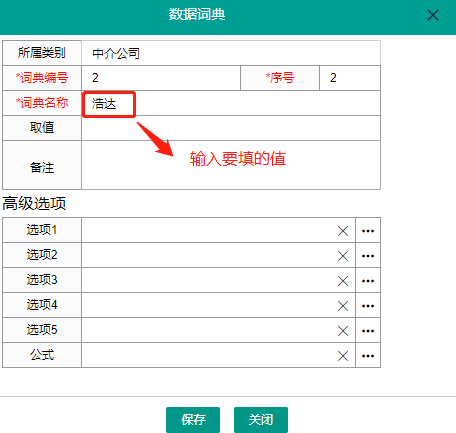This screenshot has height=433, width=456.
Task: Clear the 公式 field with its X icon
Action: click(343, 356)
